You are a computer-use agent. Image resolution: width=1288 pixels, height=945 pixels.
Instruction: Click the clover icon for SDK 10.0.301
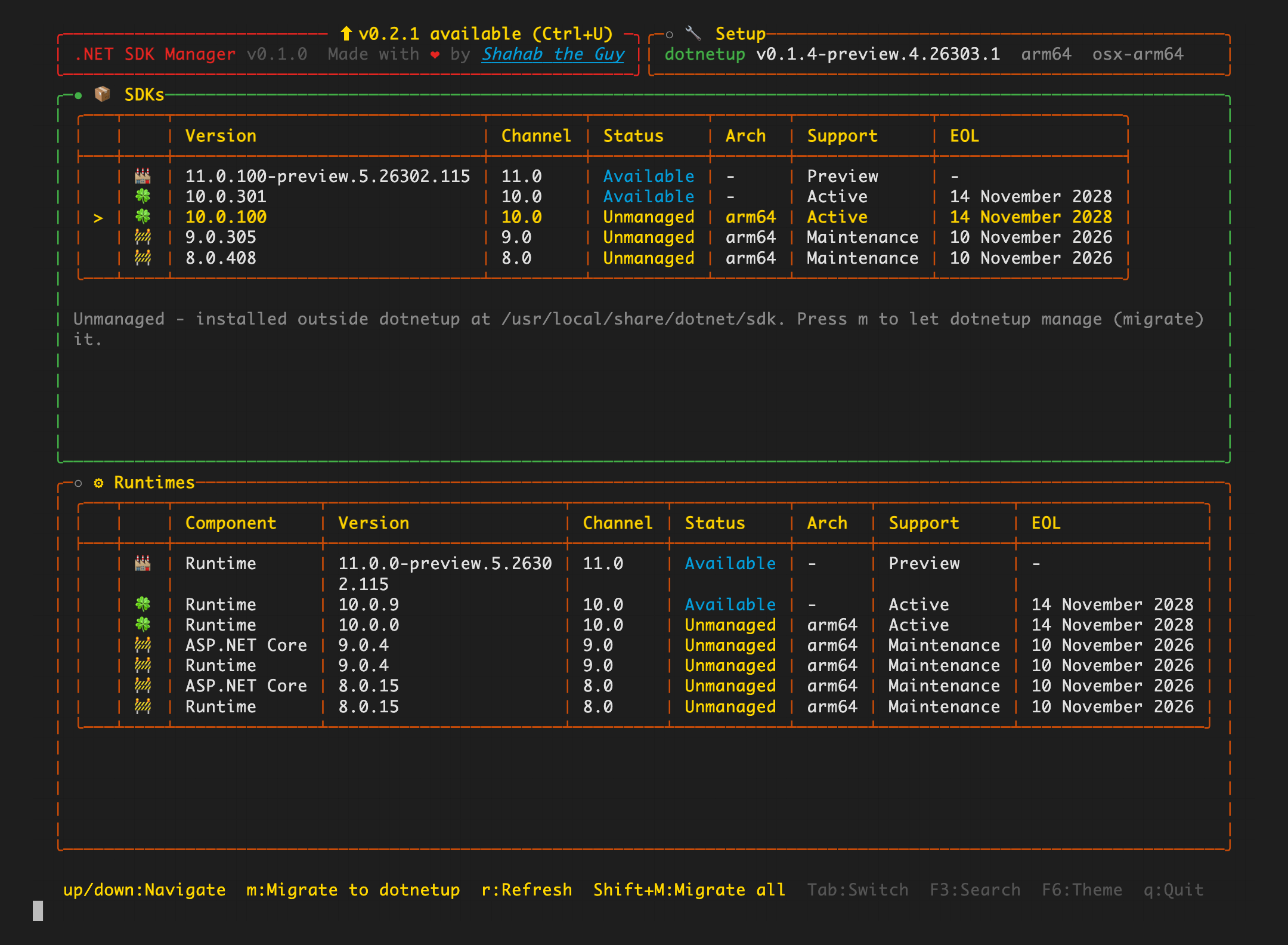point(143,196)
